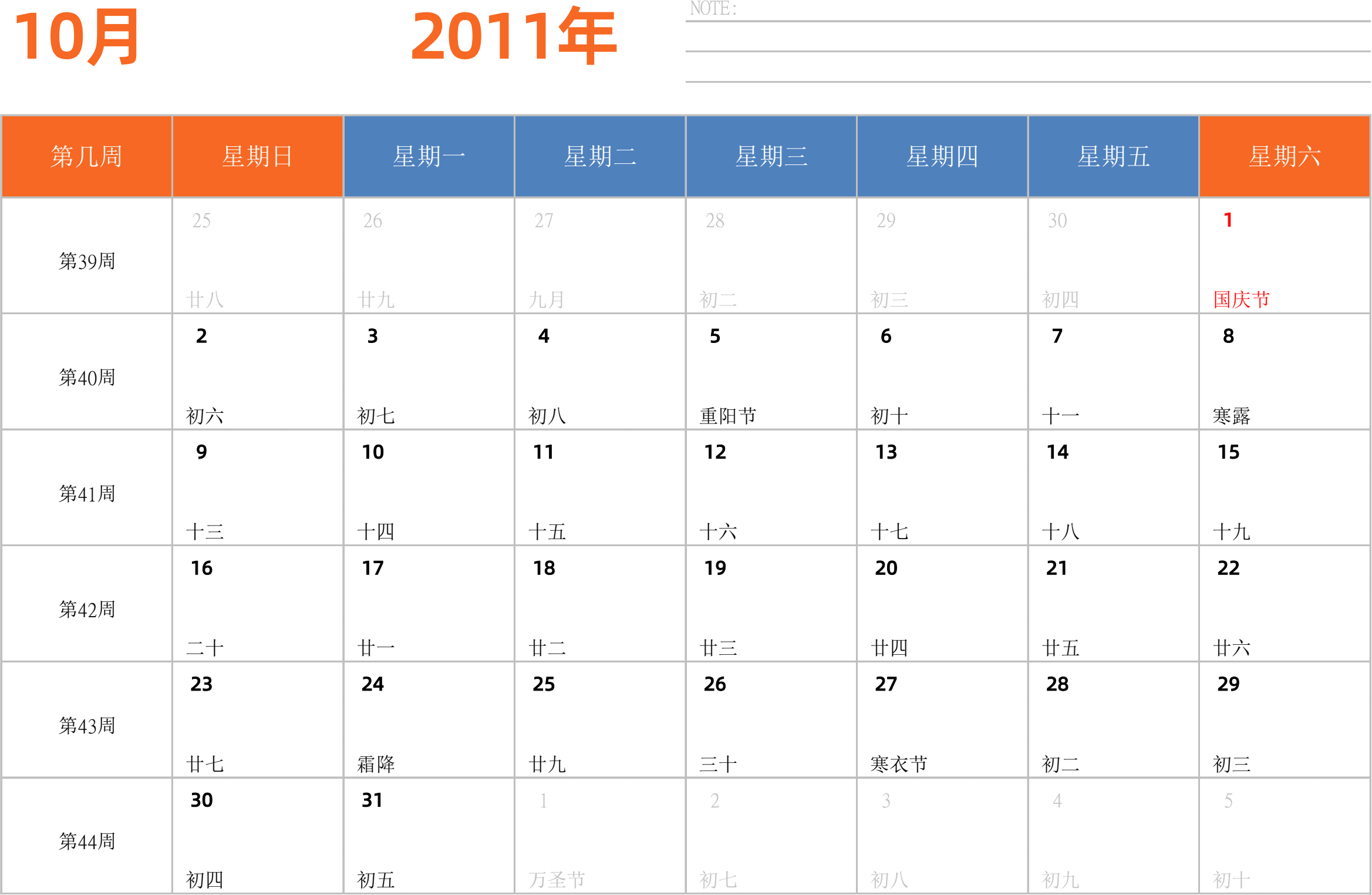Select the 星期日 header cell
The image size is (1372, 895).
258,156
